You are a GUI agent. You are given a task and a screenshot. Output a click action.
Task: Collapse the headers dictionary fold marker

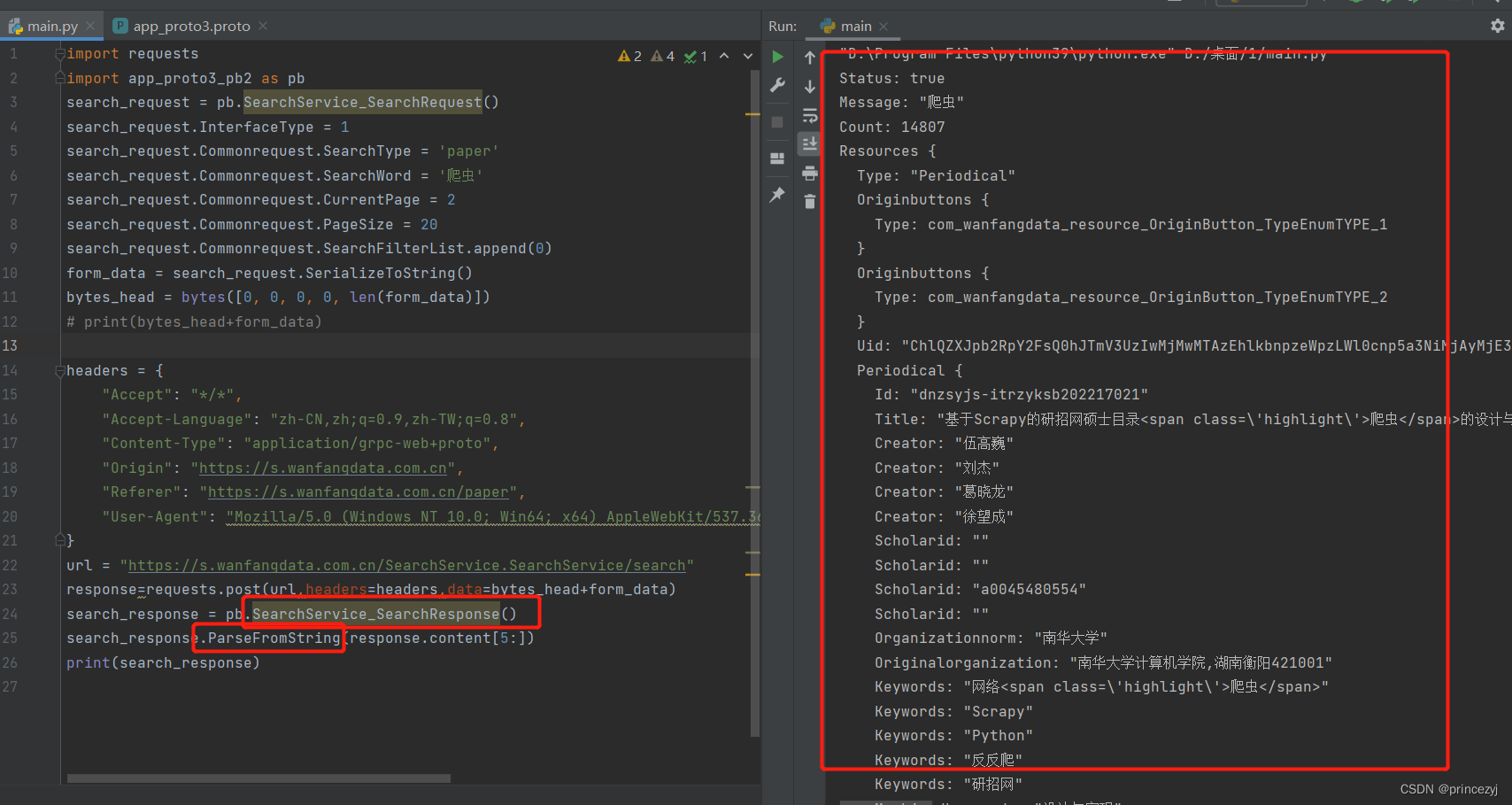click(60, 370)
